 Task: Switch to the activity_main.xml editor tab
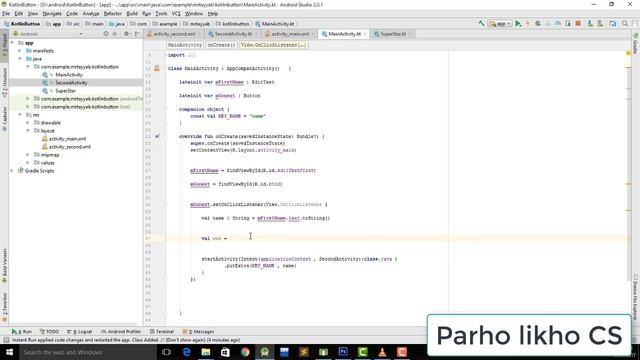coord(290,34)
